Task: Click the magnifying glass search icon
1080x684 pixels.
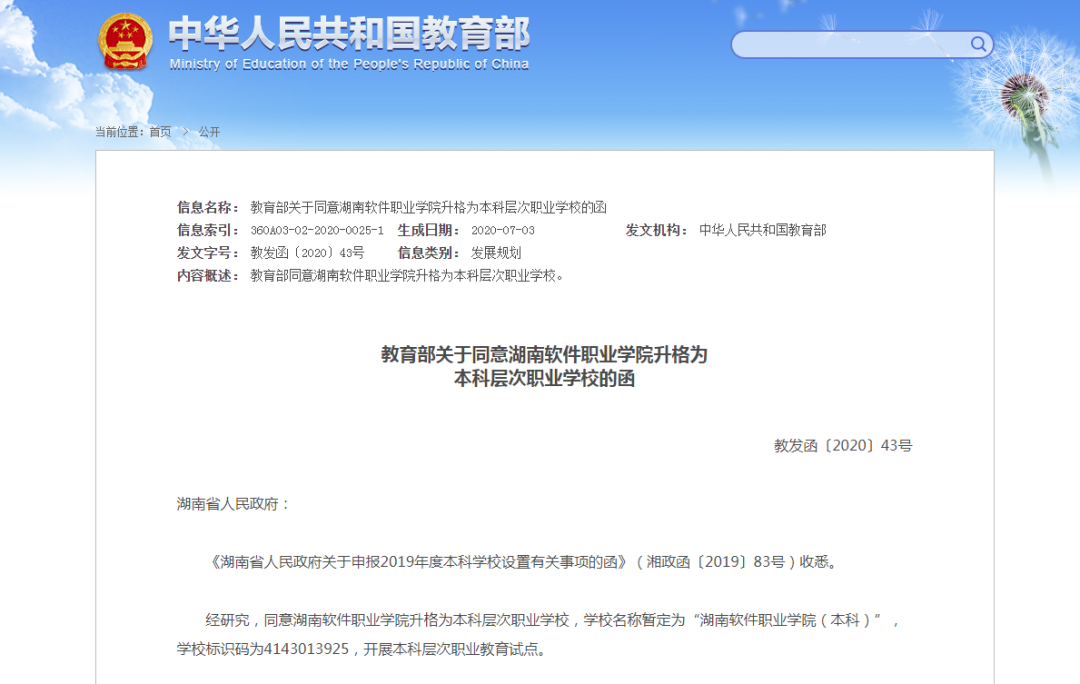Action: pos(977,45)
